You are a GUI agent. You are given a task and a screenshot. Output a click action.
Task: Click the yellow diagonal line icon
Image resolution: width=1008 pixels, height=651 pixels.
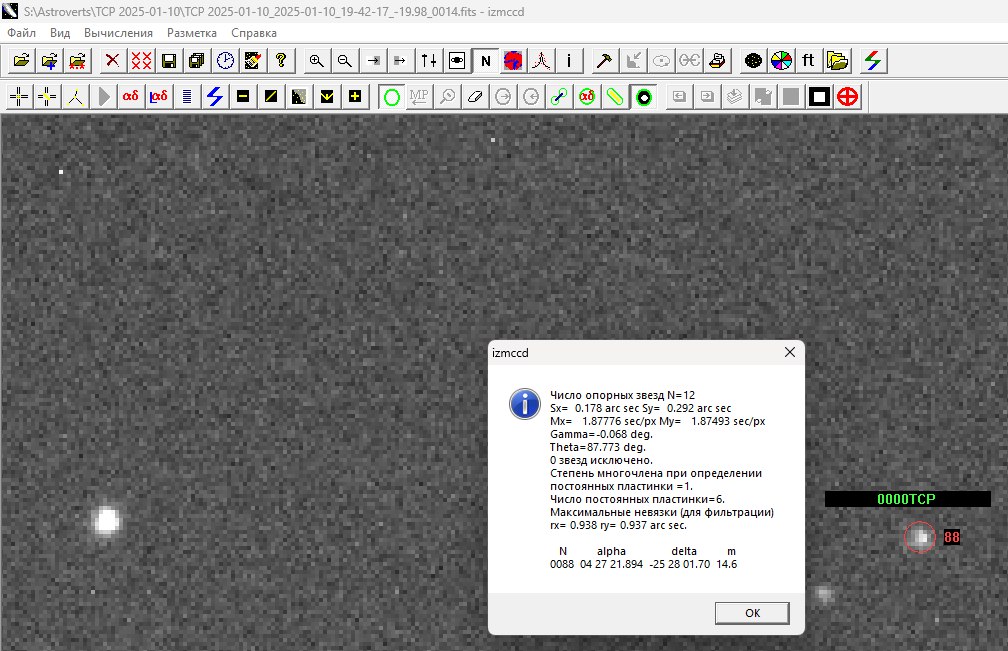tap(271, 97)
